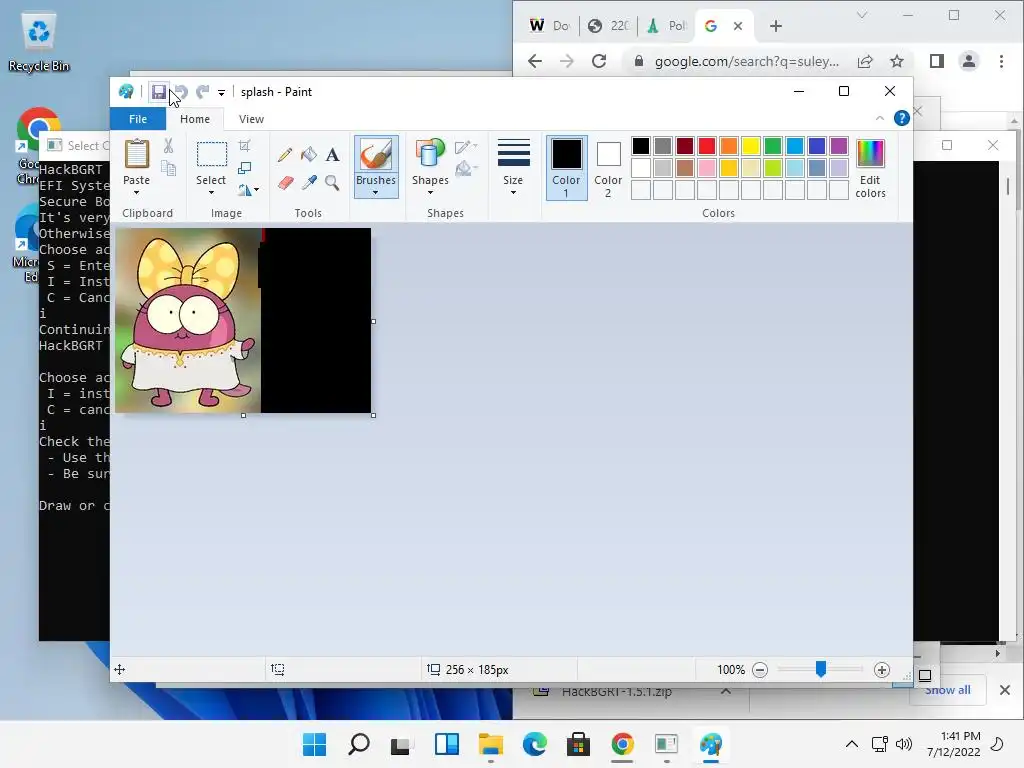
Task: Show hidden system tray icons
Action: (x=852, y=744)
